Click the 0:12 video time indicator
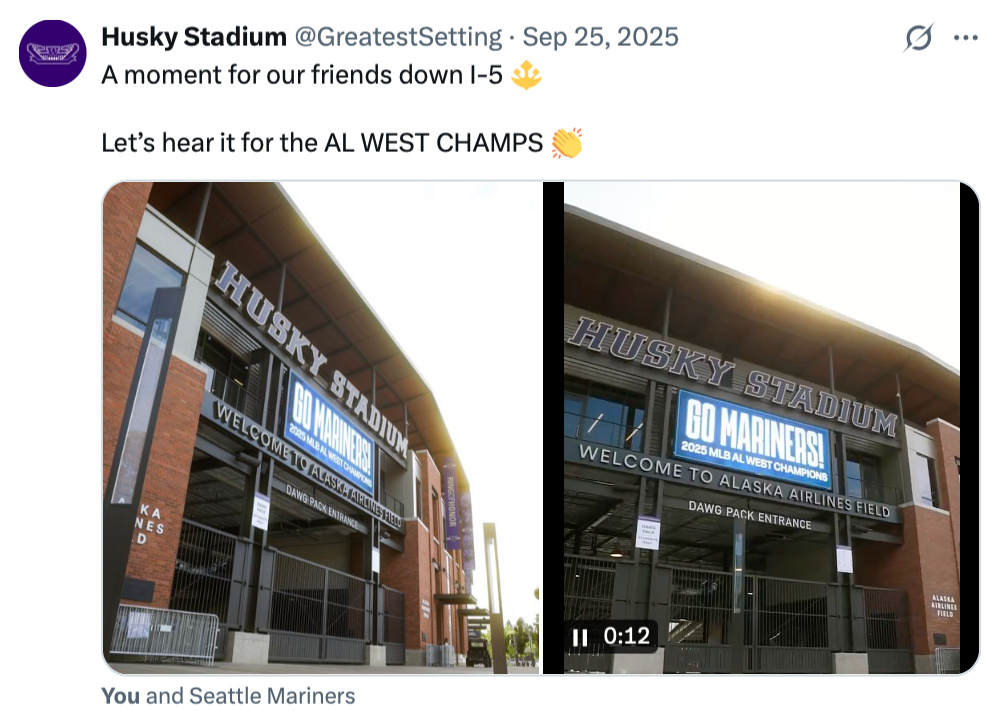Screen dimensions: 1000x726 (x=626, y=636)
